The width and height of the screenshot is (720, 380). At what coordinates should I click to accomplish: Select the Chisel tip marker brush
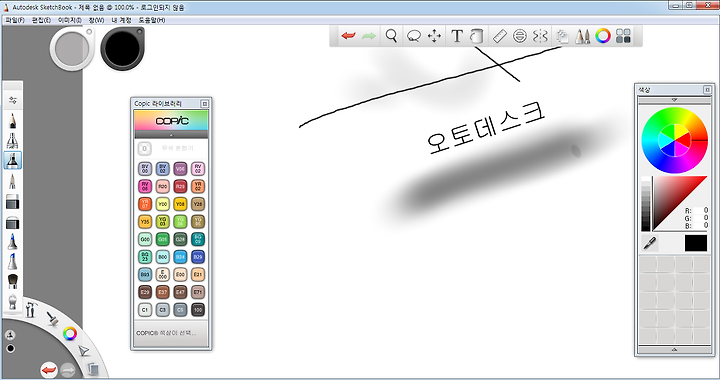[12, 202]
